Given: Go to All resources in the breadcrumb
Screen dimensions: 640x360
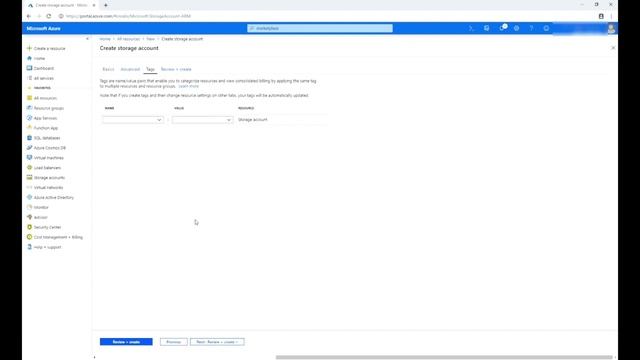Looking at the screenshot, I should 129,39.
